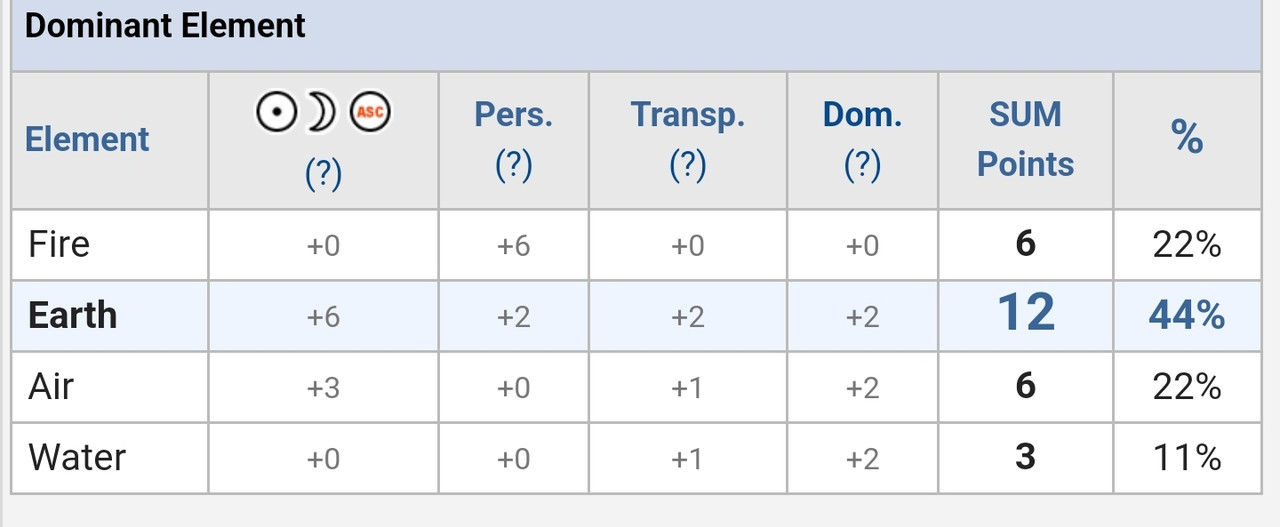Click the orange ASC ascendant icon
The image size is (1280, 527).
click(x=370, y=113)
